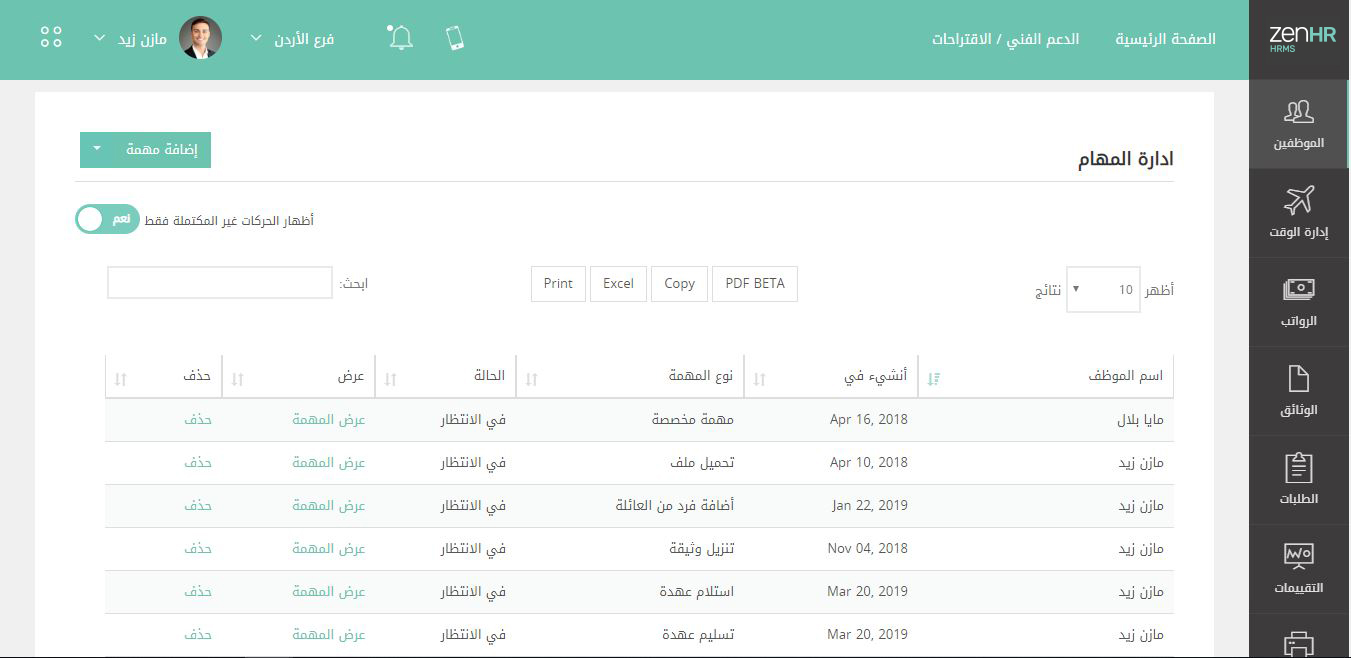Click the PDF BETA button
The width and height of the screenshot is (1351, 658).
point(755,284)
